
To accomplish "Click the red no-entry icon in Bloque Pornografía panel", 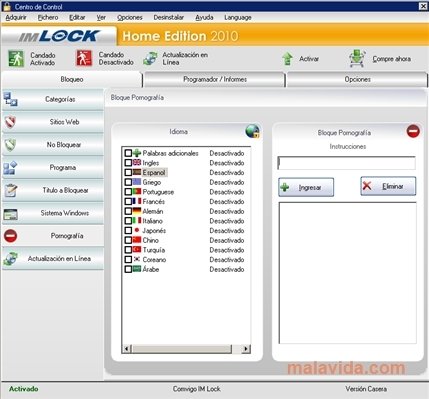I will pos(413,131).
